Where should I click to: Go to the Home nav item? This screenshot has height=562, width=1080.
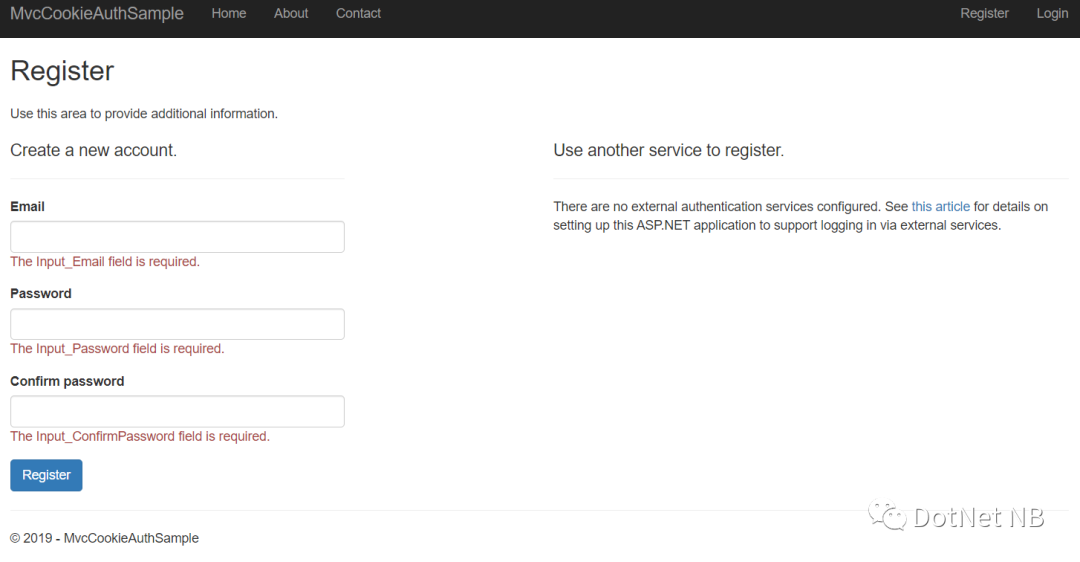[x=229, y=14]
